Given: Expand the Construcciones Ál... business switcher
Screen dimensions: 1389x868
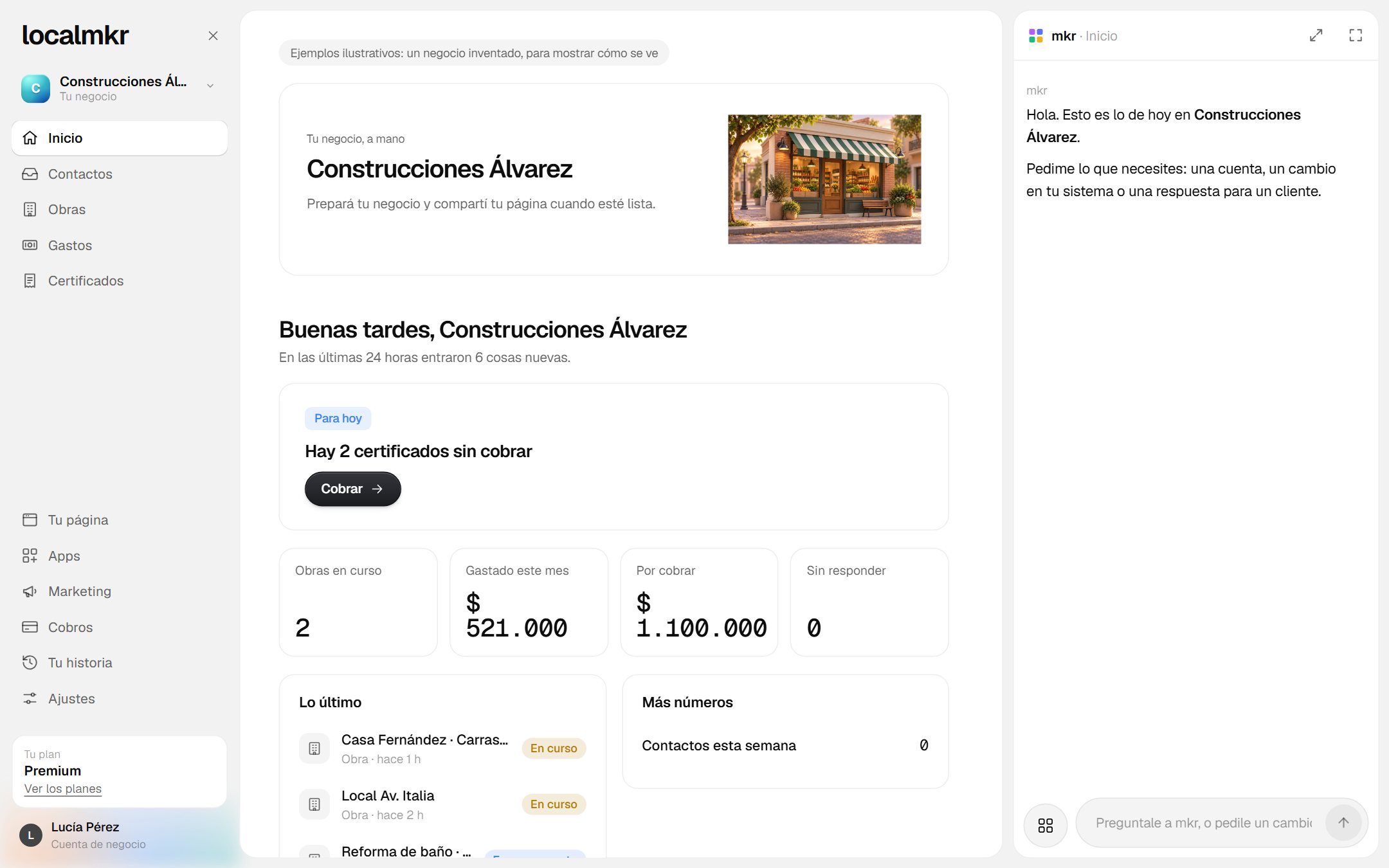Looking at the screenshot, I should 120,88.
